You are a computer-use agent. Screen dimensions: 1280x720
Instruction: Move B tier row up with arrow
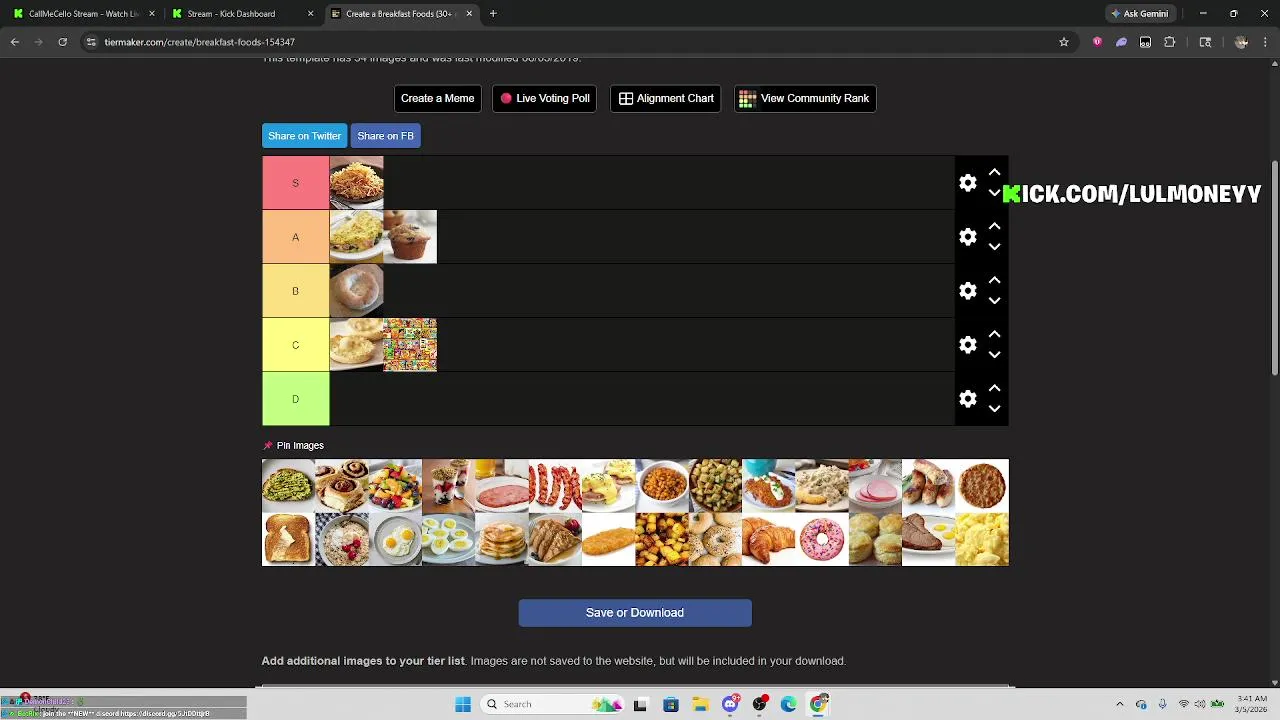(994, 281)
